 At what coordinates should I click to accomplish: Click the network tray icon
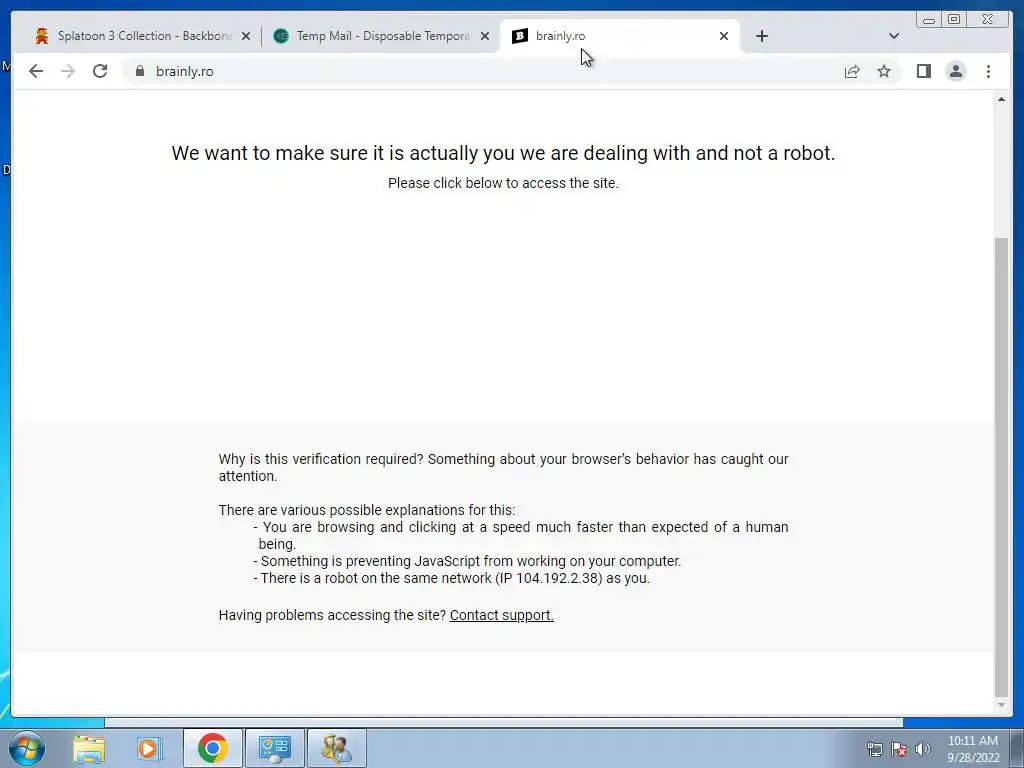click(x=874, y=749)
